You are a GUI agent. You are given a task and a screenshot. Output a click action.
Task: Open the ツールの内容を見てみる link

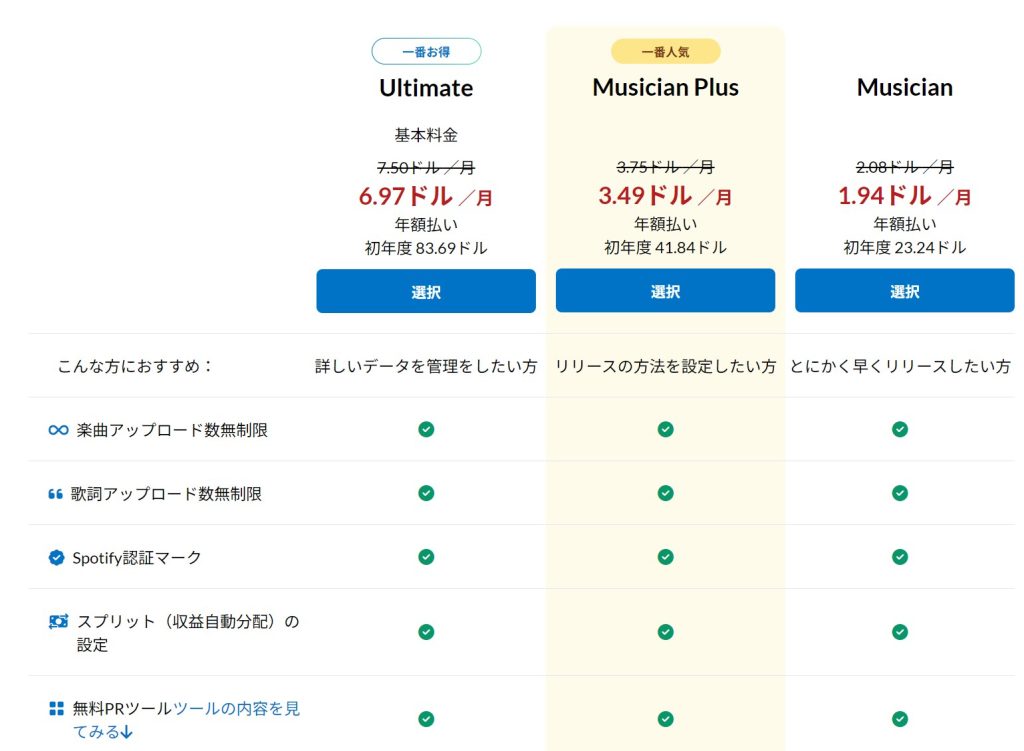236,709
